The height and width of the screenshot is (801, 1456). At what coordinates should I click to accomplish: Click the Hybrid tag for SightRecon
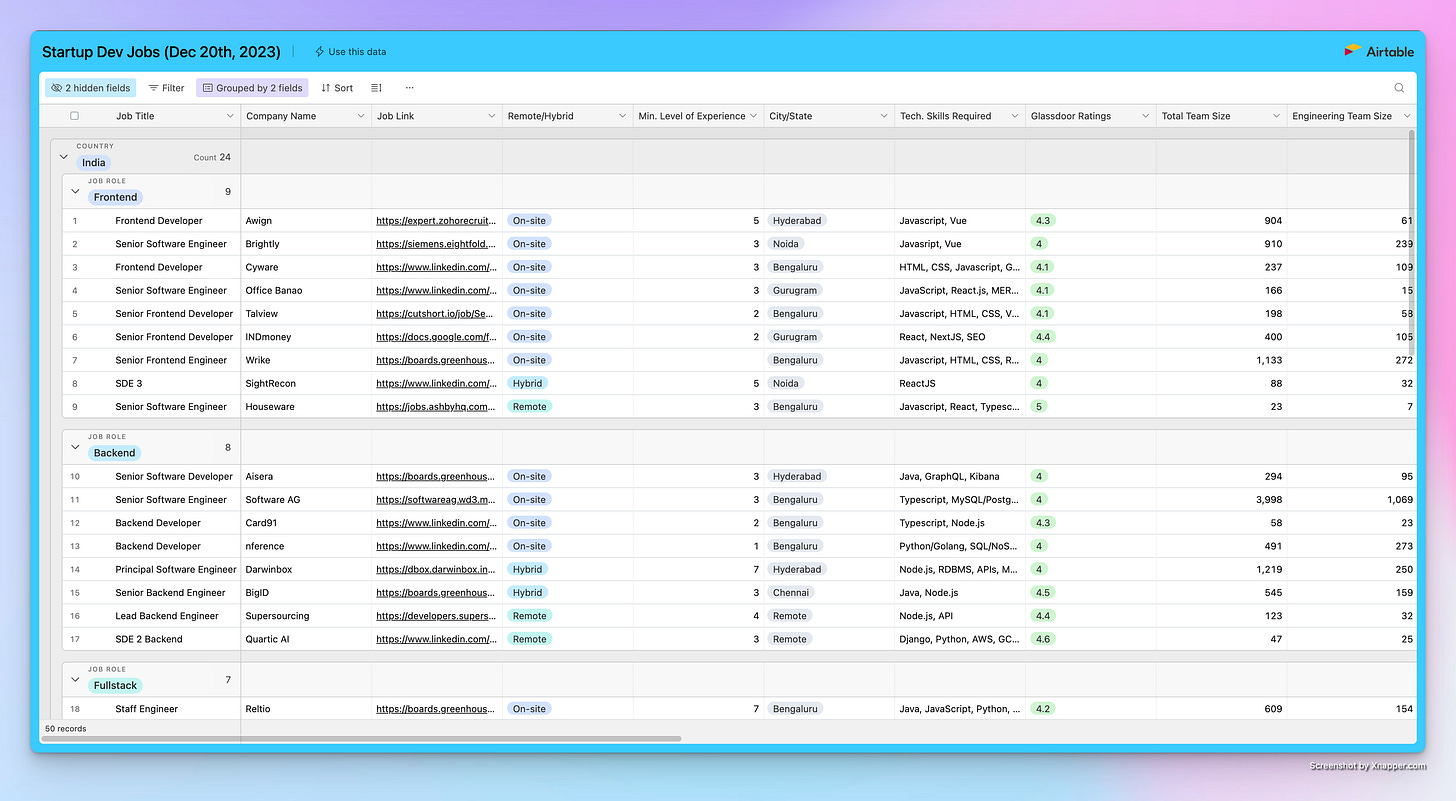(x=527, y=383)
